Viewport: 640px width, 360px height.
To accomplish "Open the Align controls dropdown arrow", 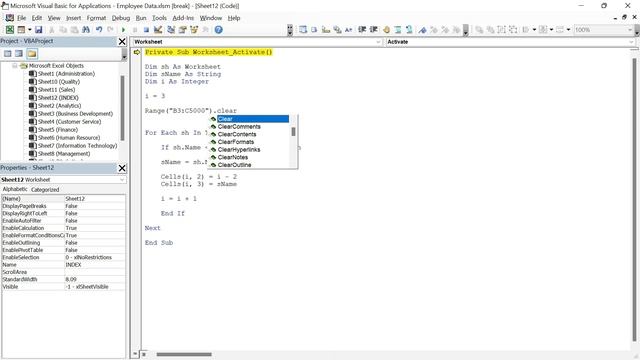I will click(534, 29).
